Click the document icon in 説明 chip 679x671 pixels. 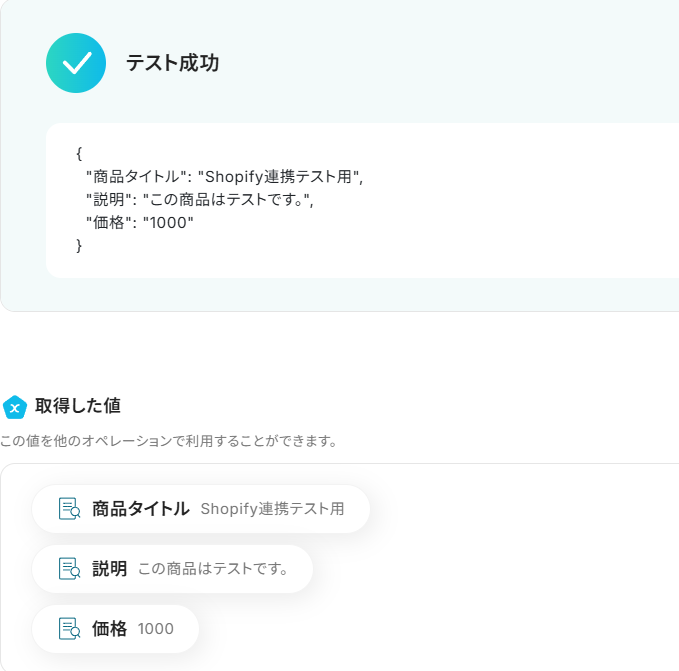point(69,569)
